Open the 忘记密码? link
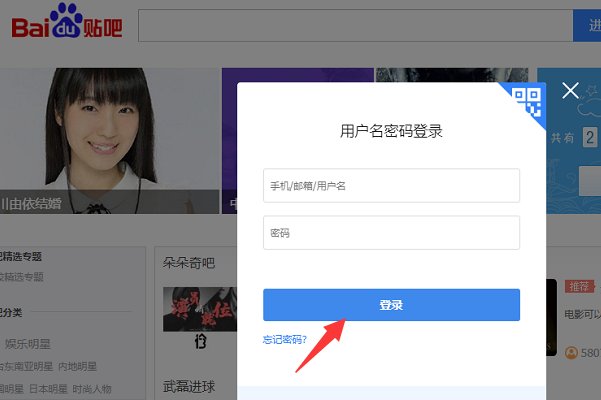This screenshot has height=400, width=601. 285,339
